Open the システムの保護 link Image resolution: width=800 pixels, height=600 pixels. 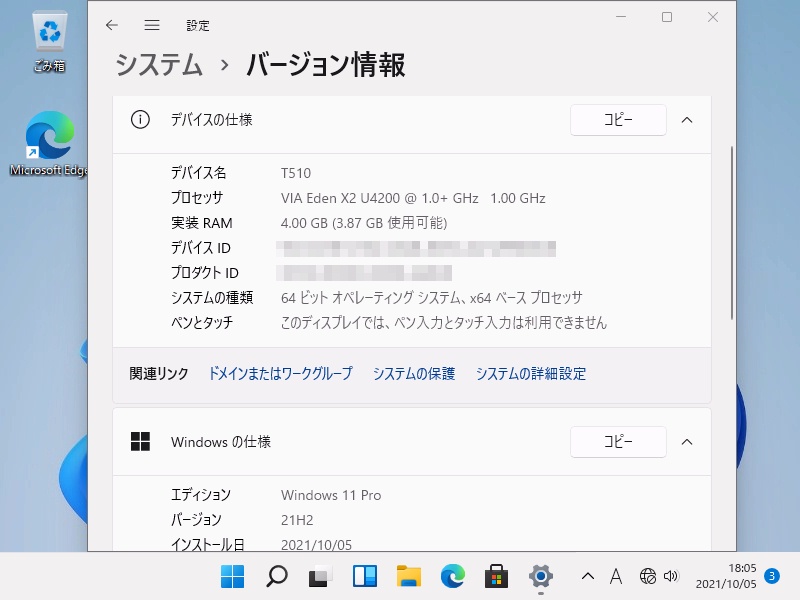(414, 373)
